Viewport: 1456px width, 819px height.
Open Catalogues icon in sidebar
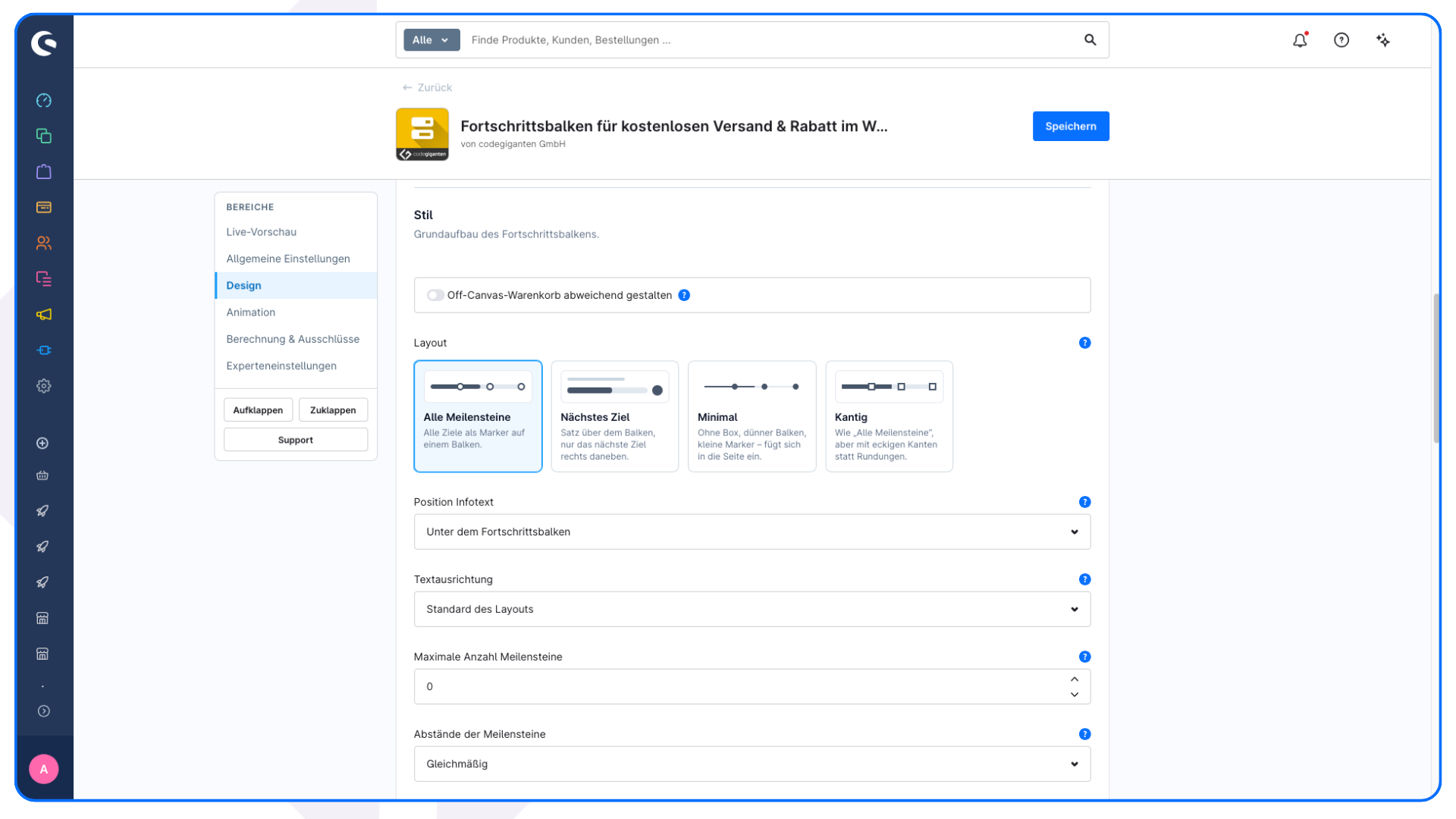44,136
